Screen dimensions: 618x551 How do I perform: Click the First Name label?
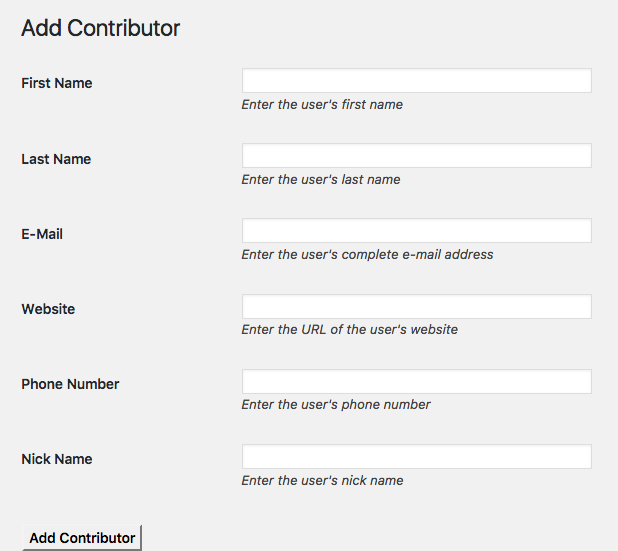tap(56, 83)
